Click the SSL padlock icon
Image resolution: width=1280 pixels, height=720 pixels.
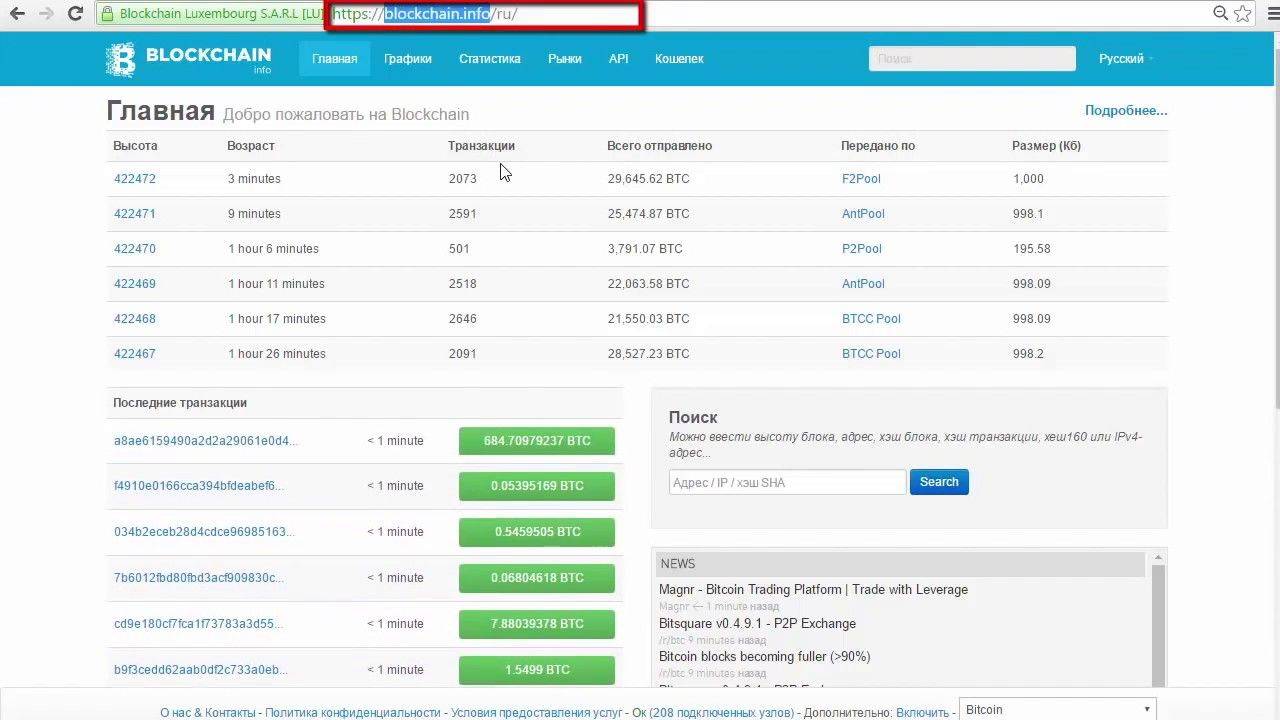(109, 14)
